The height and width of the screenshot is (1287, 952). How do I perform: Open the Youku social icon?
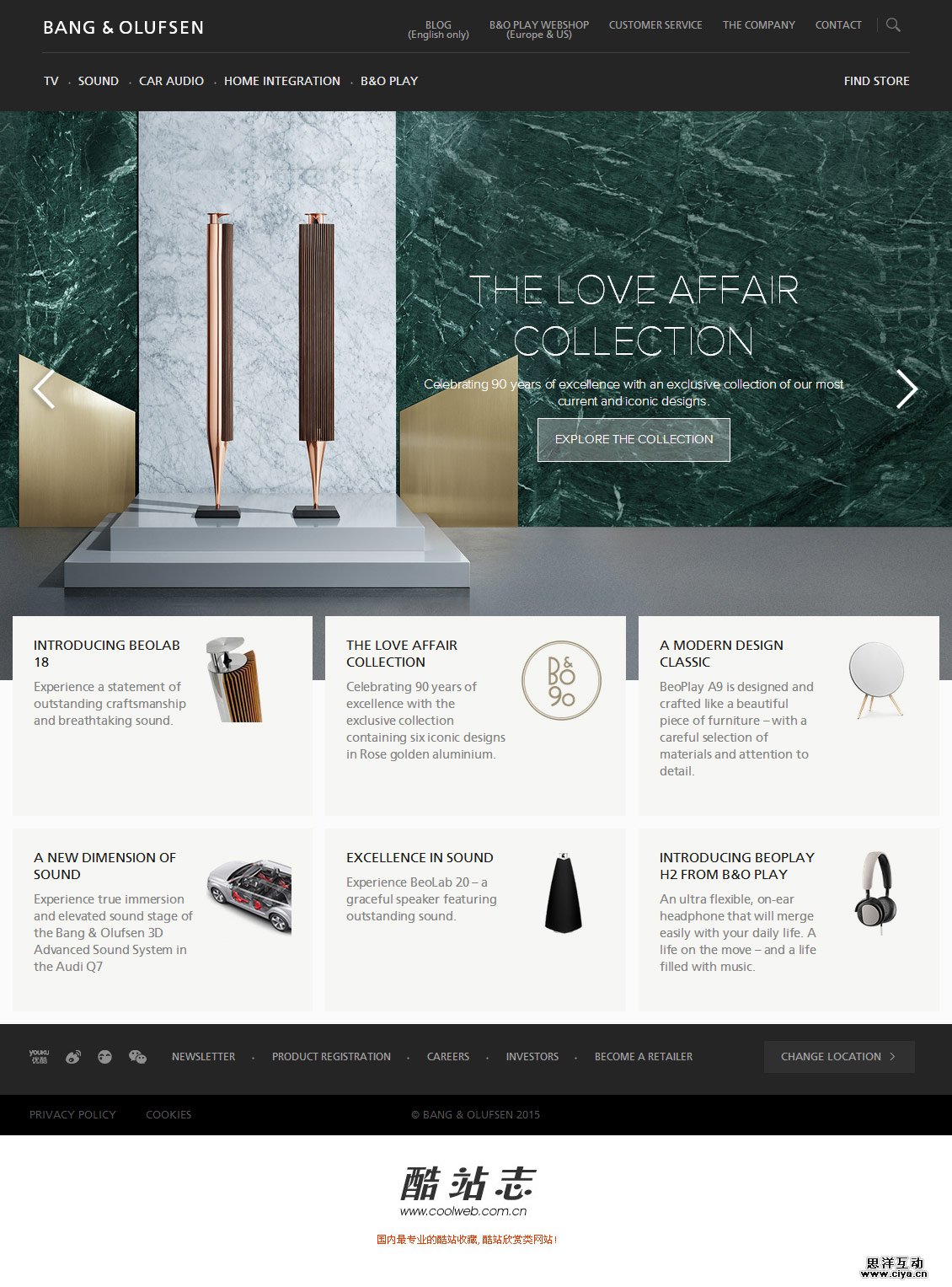[x=40, y=1056]
